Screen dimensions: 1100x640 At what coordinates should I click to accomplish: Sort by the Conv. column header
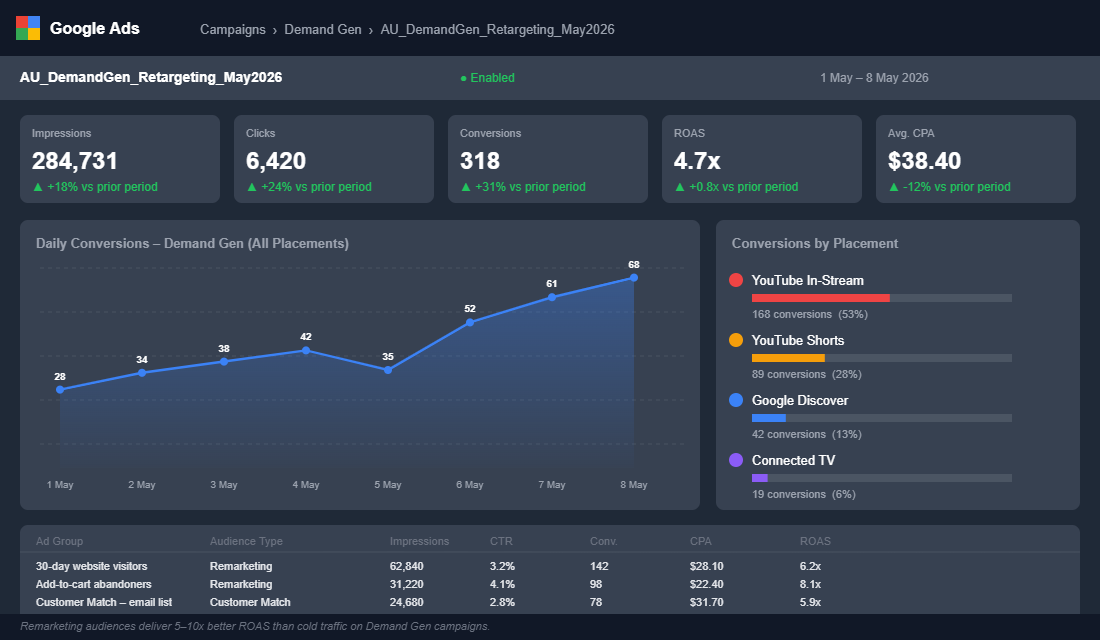pyautogui.click(x=603, y=542)
